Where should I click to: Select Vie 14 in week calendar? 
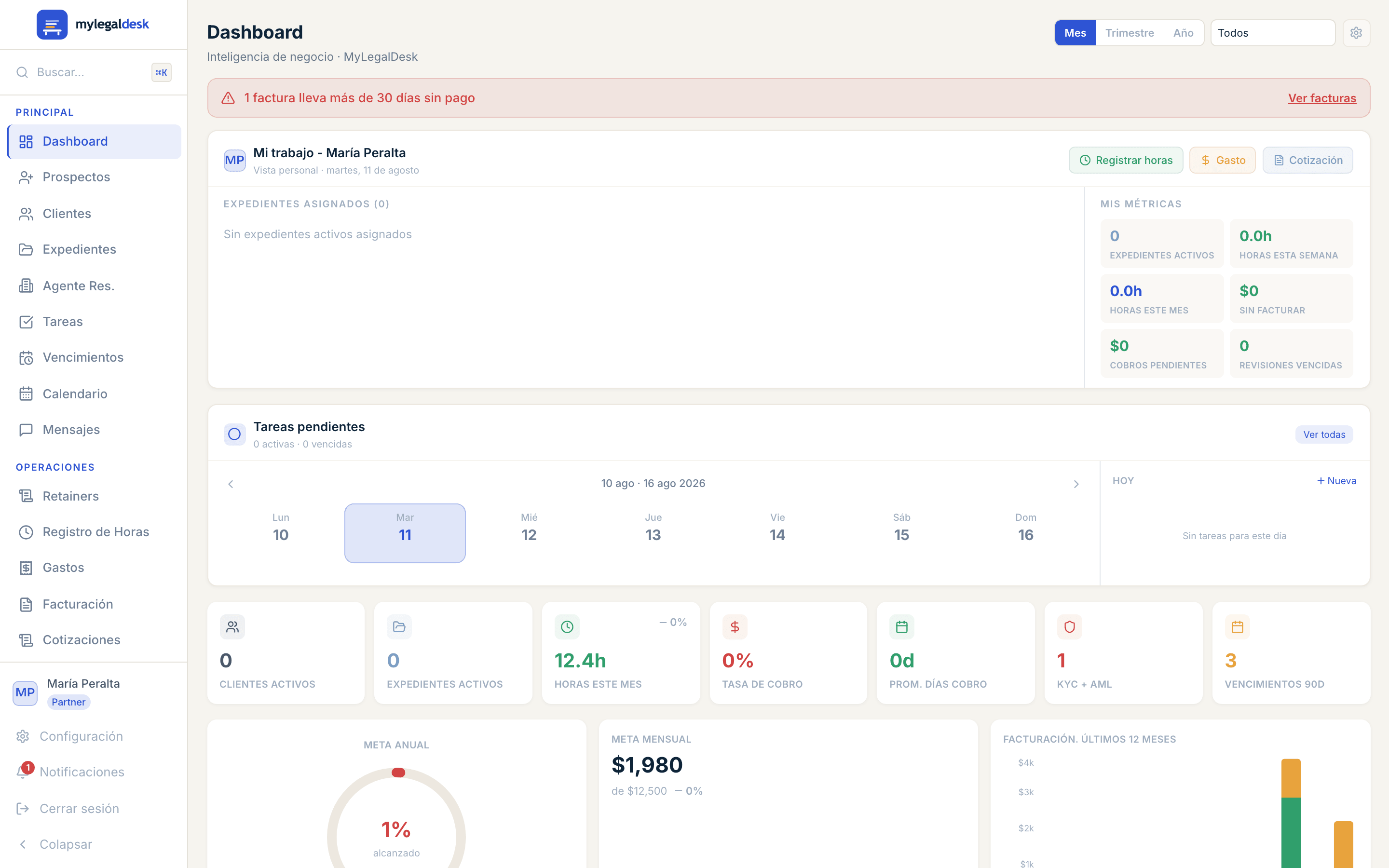coord(777,533)
